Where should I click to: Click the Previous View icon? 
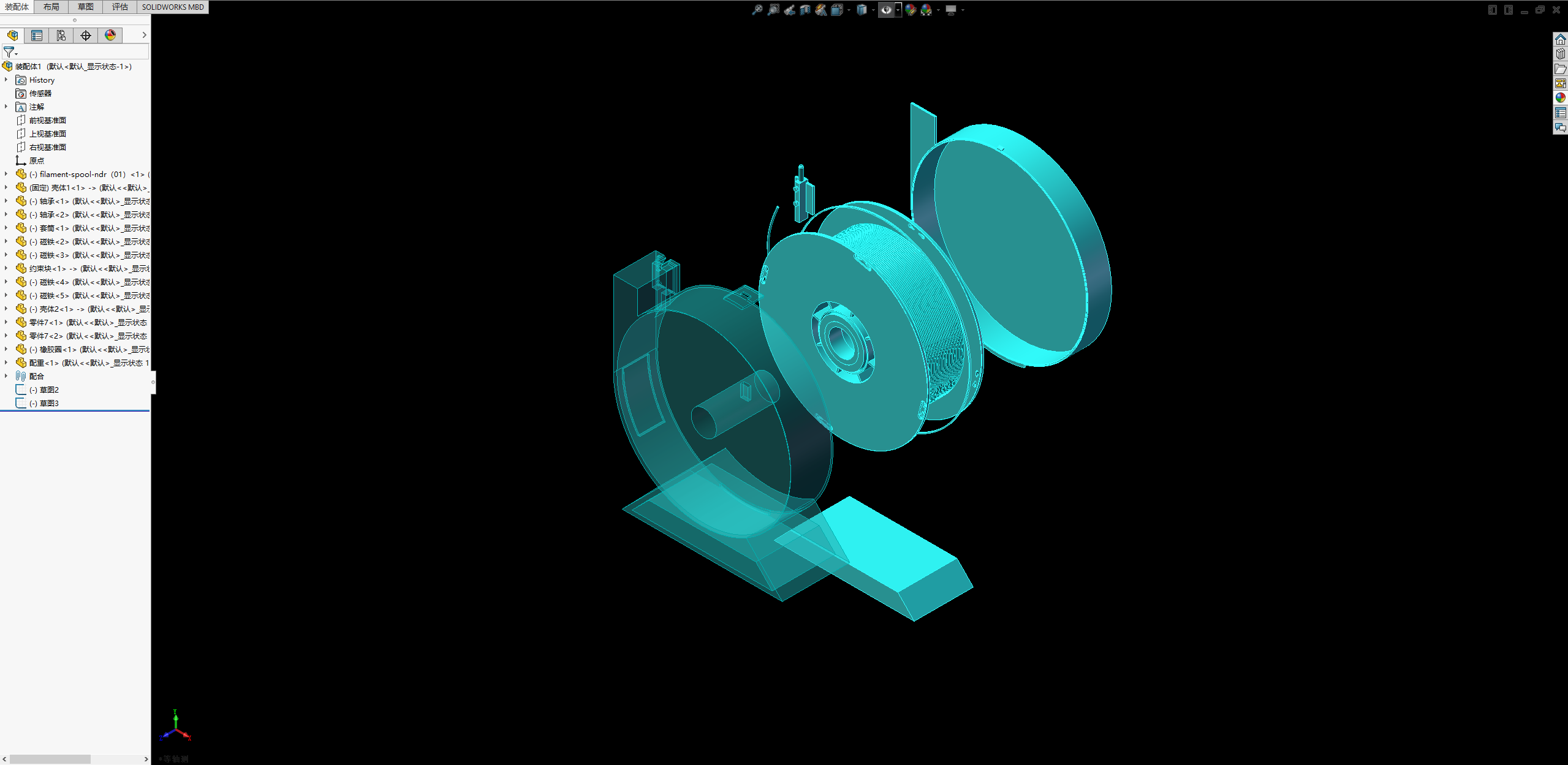(789, 10)
